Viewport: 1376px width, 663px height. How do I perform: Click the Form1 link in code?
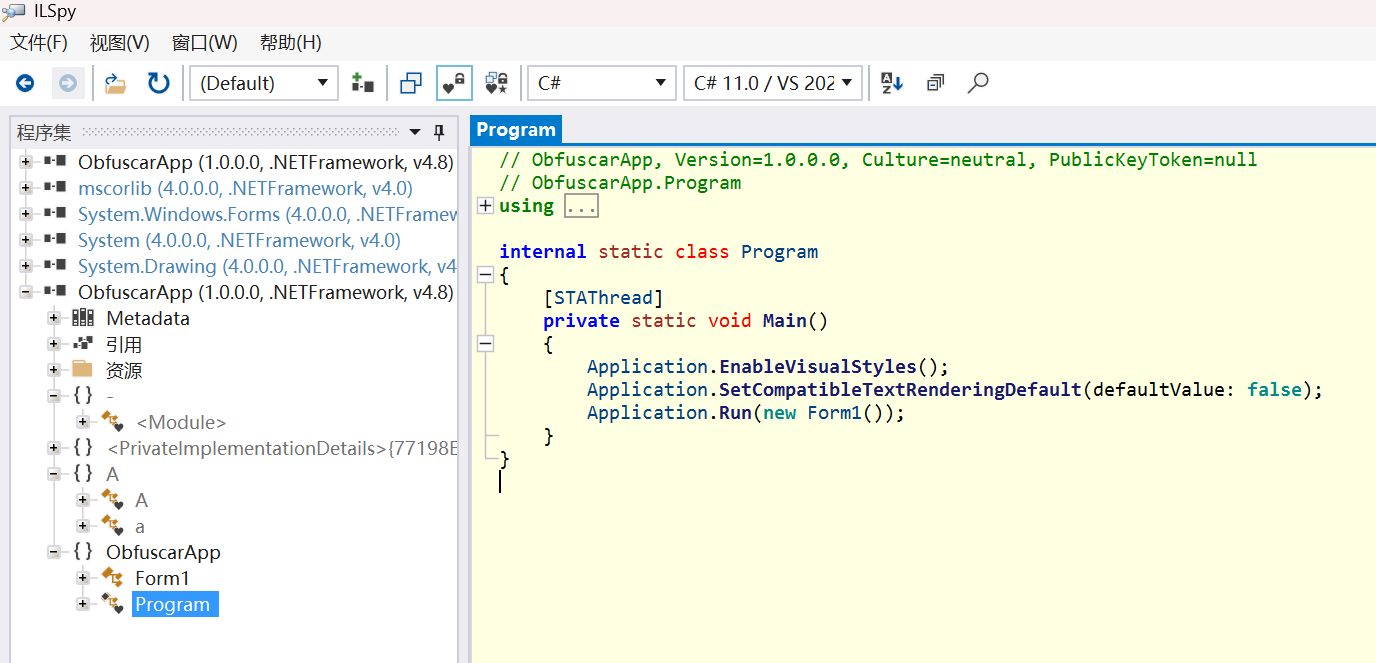coord(834,412)
